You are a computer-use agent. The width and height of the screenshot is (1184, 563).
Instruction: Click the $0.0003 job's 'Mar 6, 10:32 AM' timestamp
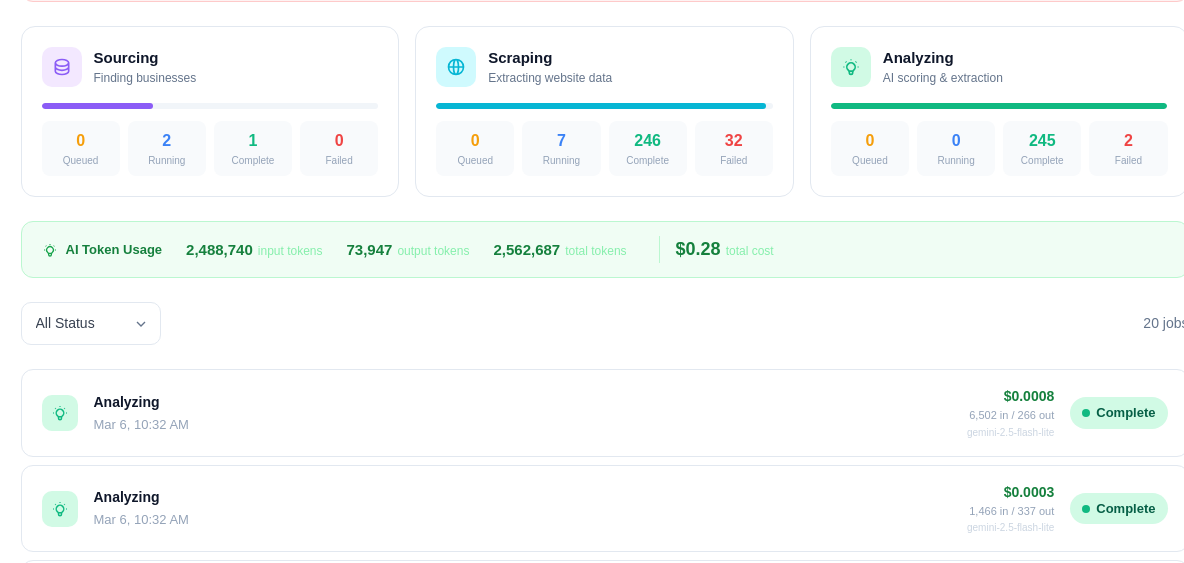141,520
